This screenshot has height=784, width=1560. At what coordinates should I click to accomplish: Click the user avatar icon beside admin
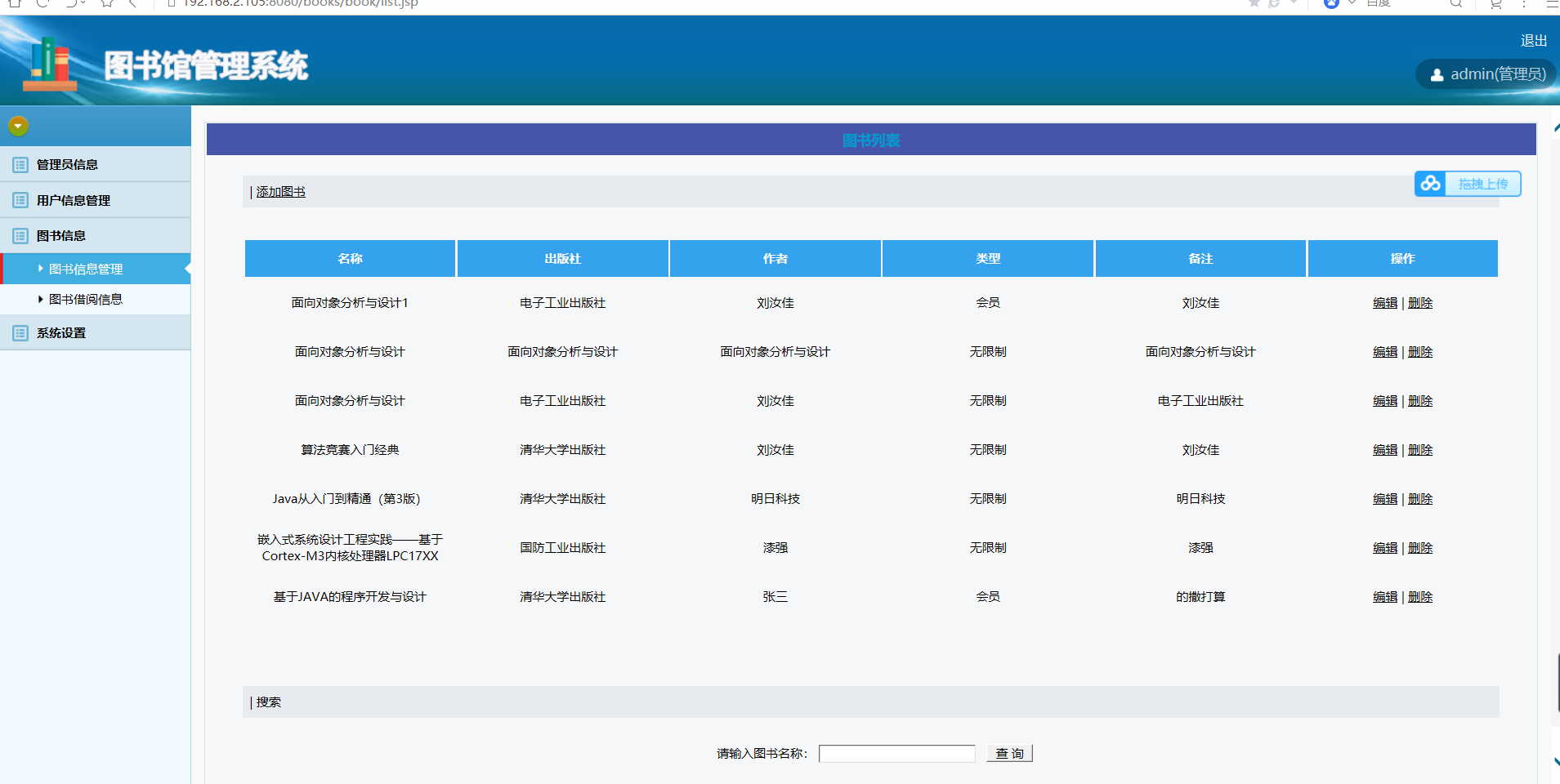1437,75
